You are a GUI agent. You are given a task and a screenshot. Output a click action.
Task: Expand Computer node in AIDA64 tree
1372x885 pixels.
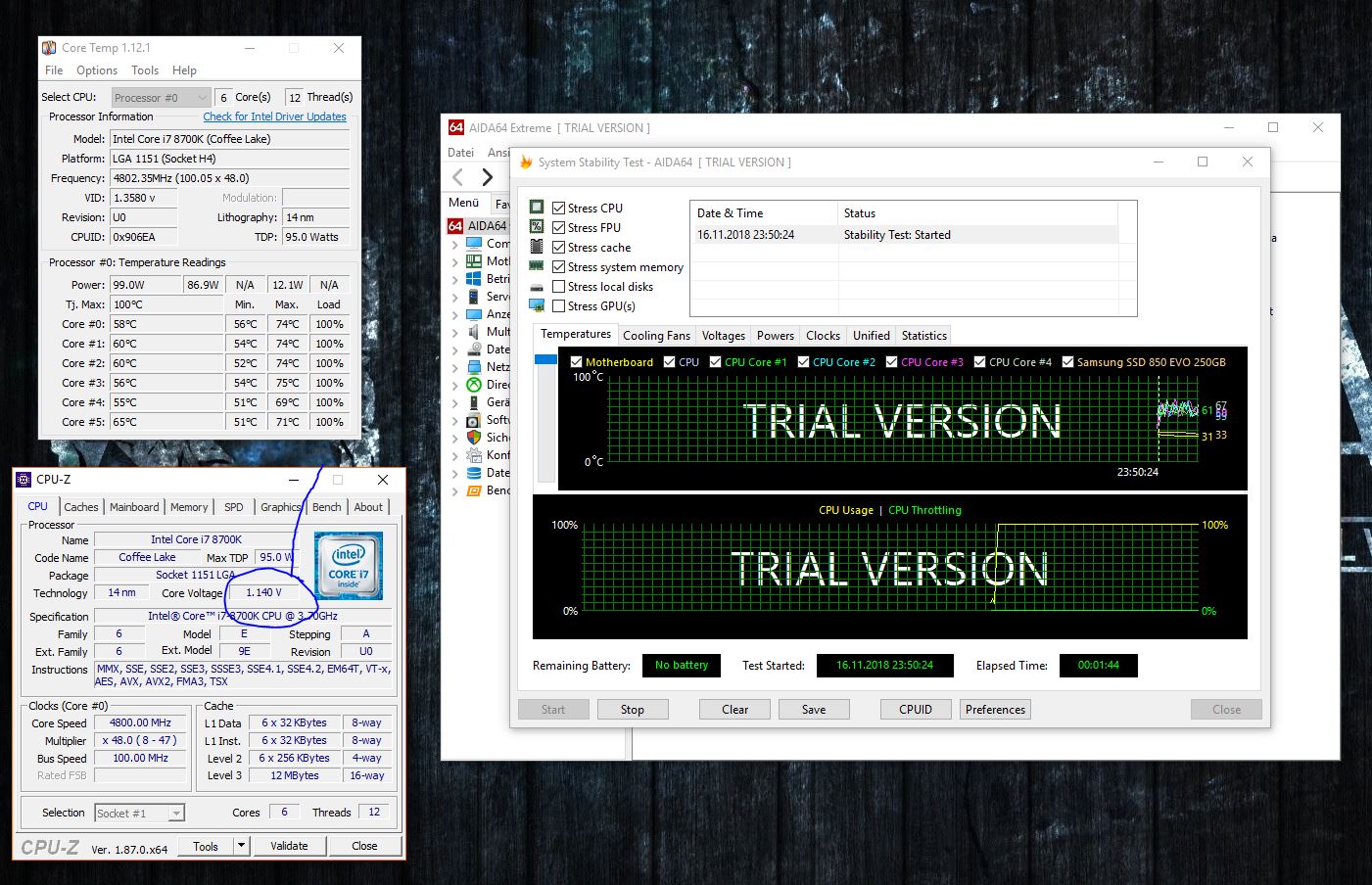point(455,244)
